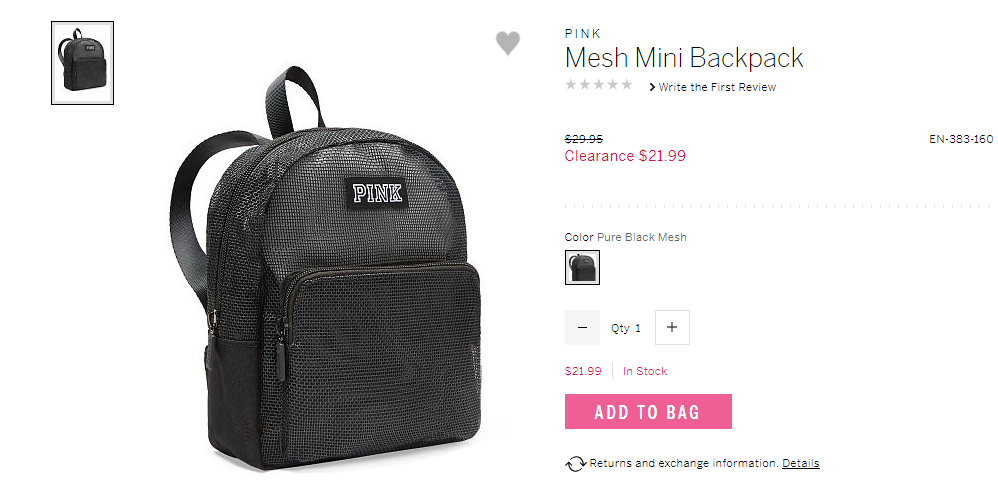Click the PINK logo patch on the backpack
Viewport: 998px width, 492px height.
point(377,193)
